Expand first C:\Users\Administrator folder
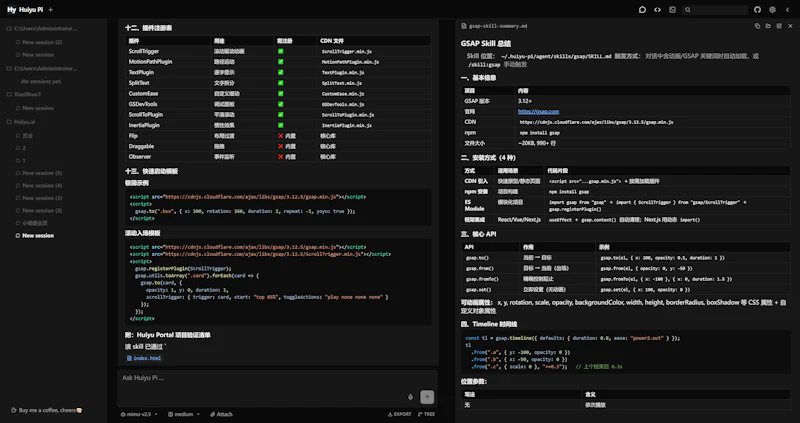Viewport: 800px width, 423px height. [x=42, y=29]
